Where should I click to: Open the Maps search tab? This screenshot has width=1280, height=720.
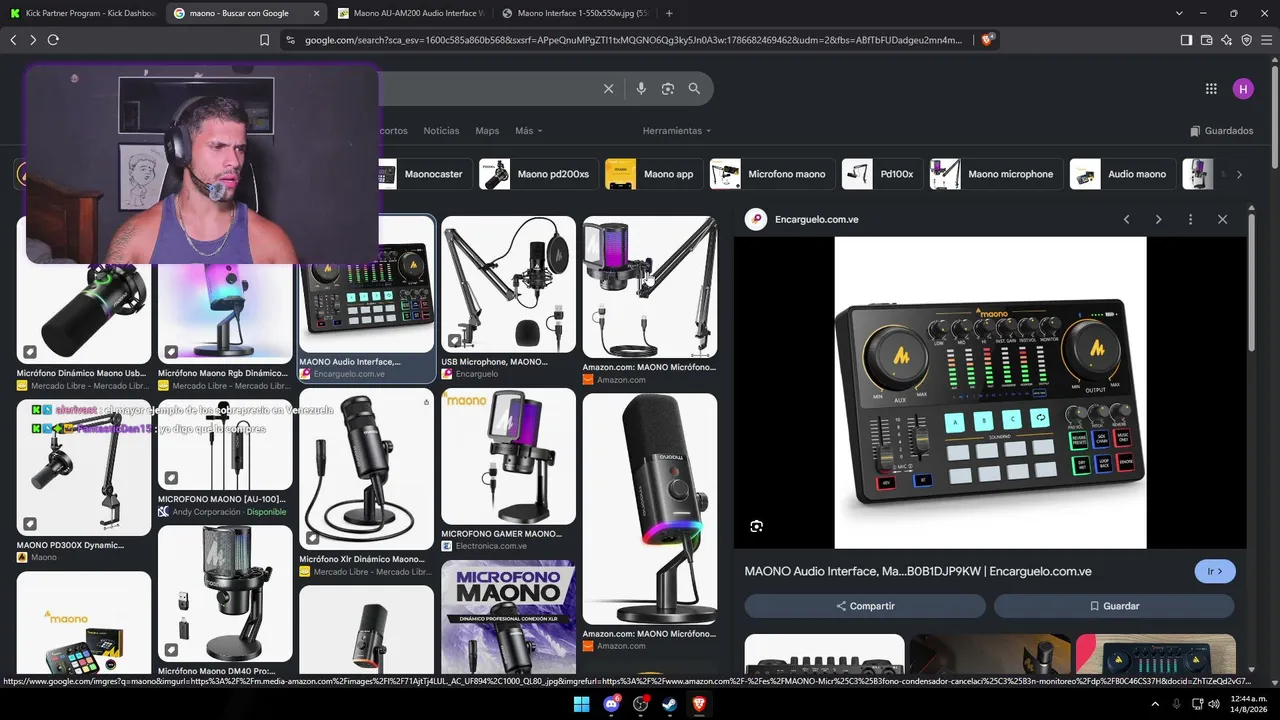pos(487,131)
